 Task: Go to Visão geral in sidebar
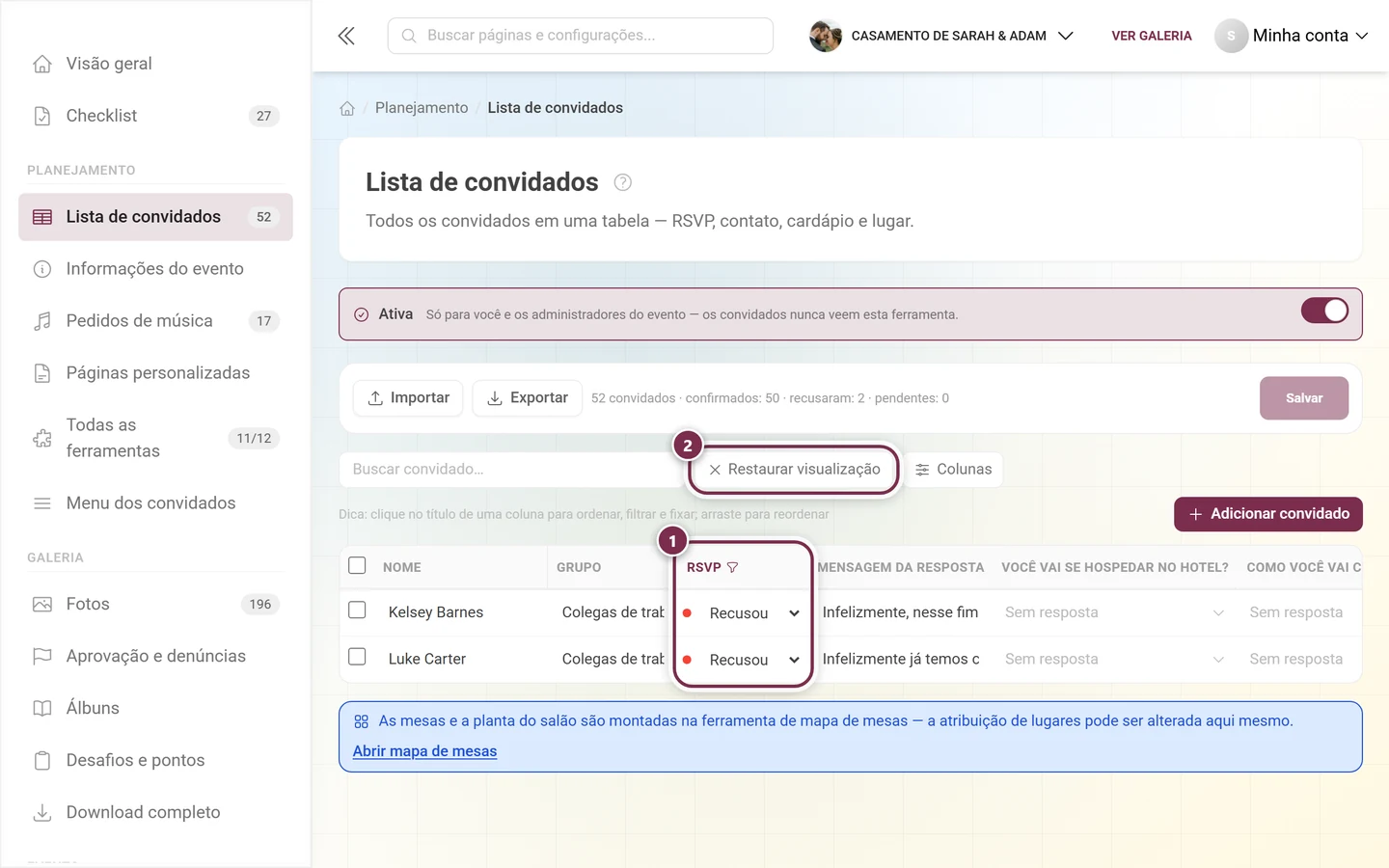point(155,64)
